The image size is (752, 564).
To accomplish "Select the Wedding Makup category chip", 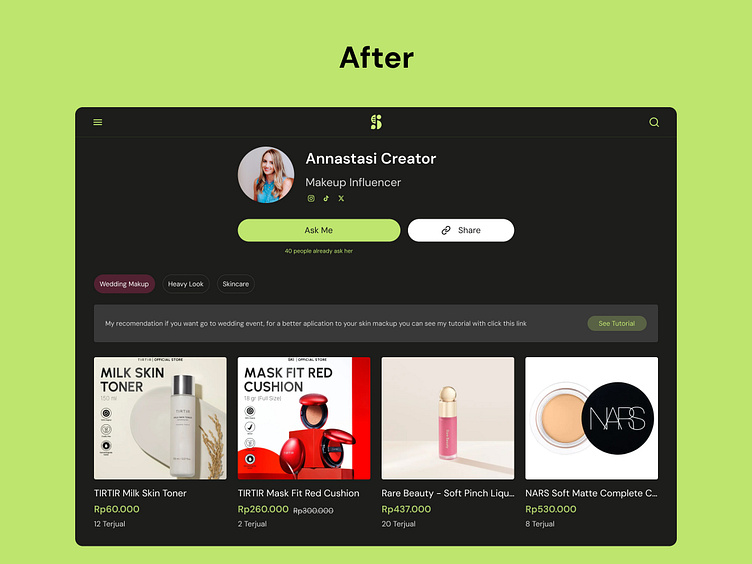I will [124, 284].
